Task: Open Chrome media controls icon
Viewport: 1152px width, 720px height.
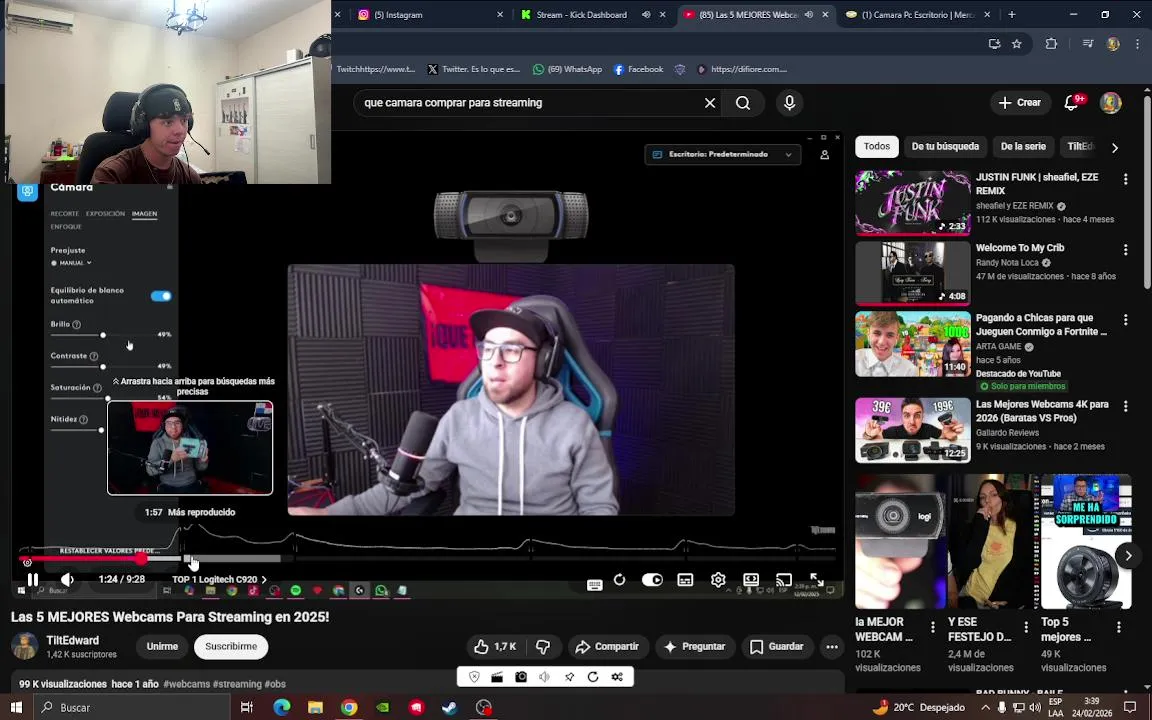Action: 1088,44
